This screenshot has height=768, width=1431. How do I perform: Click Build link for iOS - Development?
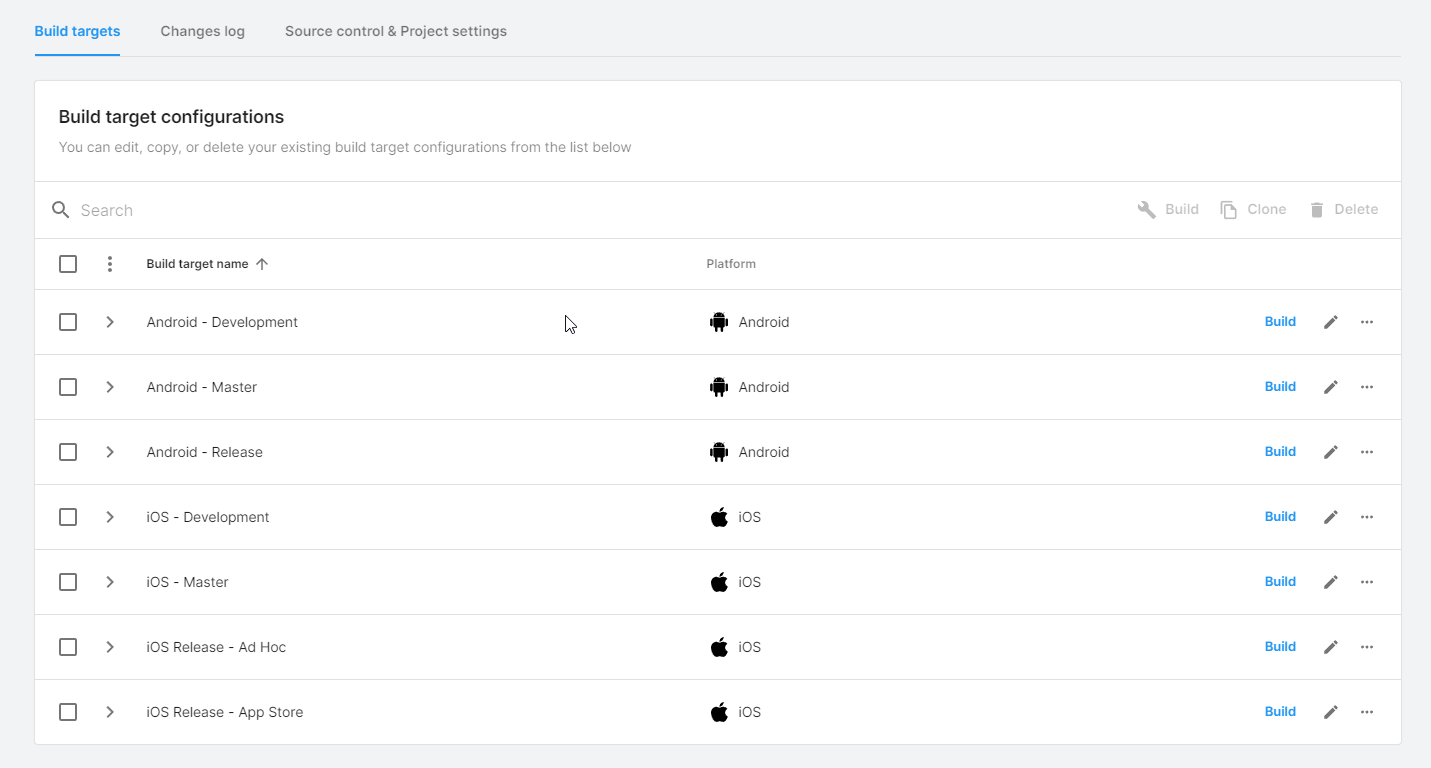click(x=1280, y=516)
